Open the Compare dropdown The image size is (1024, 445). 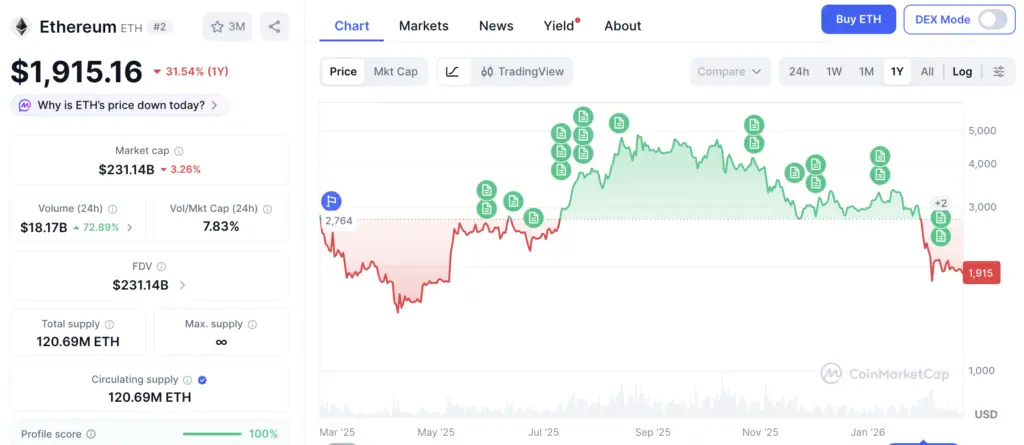click(730, 71)
